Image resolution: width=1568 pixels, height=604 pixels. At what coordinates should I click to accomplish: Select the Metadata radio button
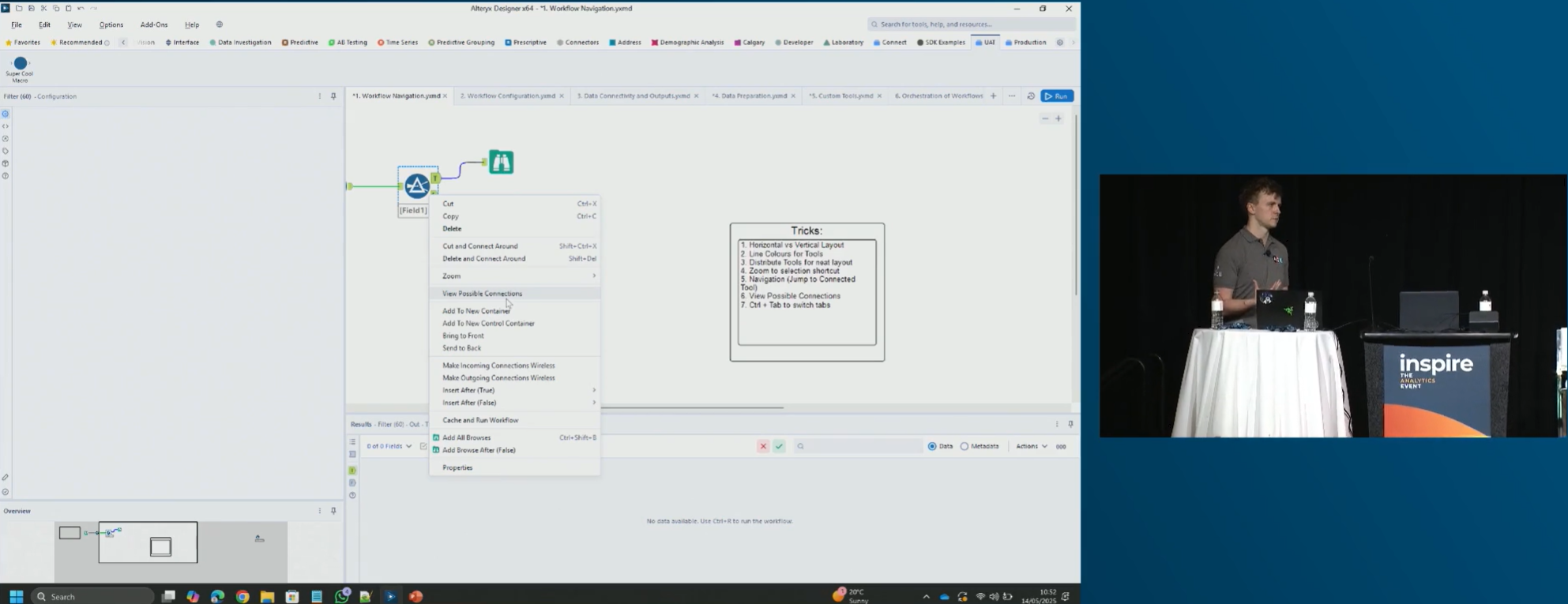click(964, 446)
